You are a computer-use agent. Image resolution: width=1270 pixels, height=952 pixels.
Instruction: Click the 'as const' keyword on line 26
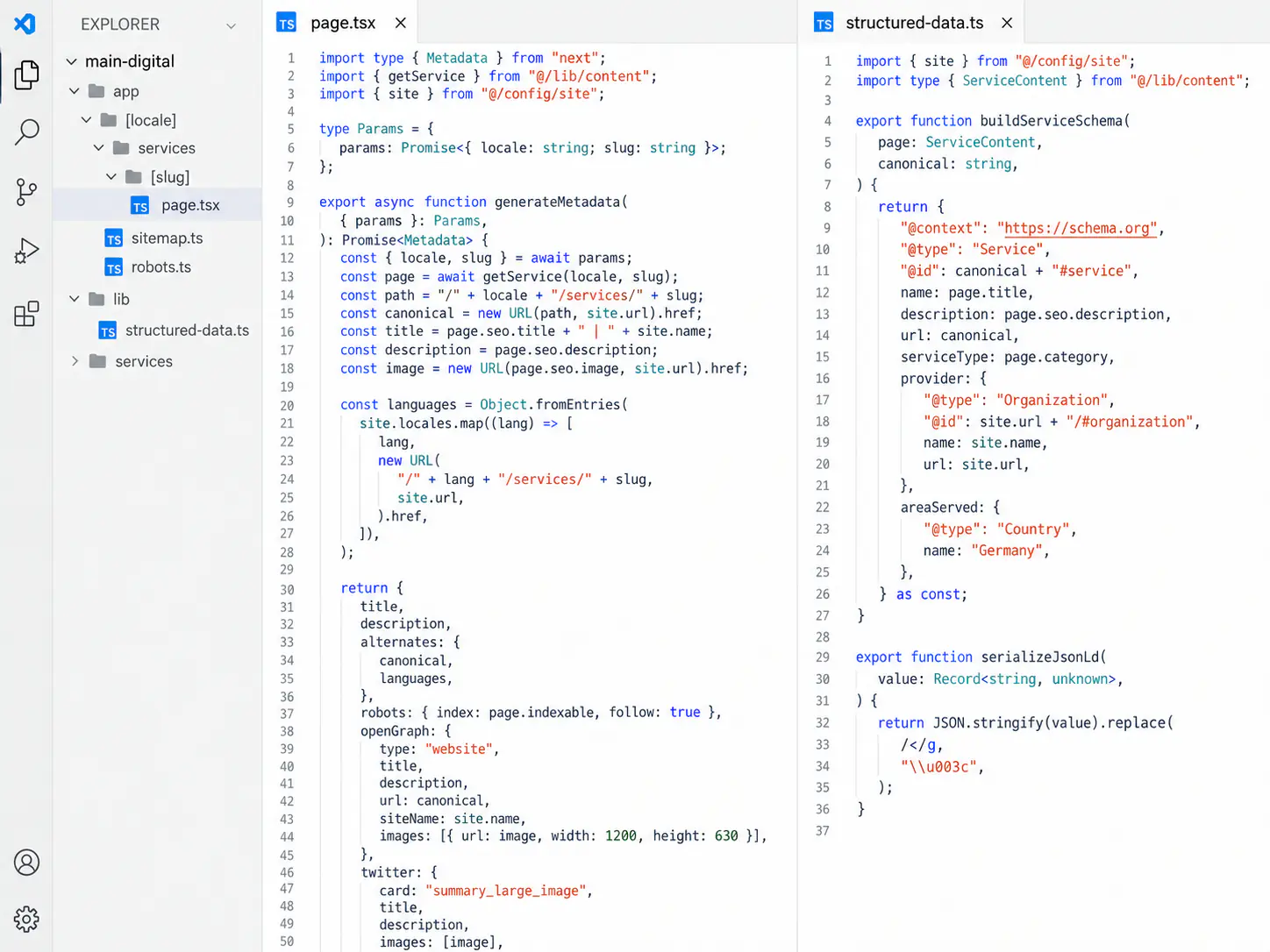(930, 594)
